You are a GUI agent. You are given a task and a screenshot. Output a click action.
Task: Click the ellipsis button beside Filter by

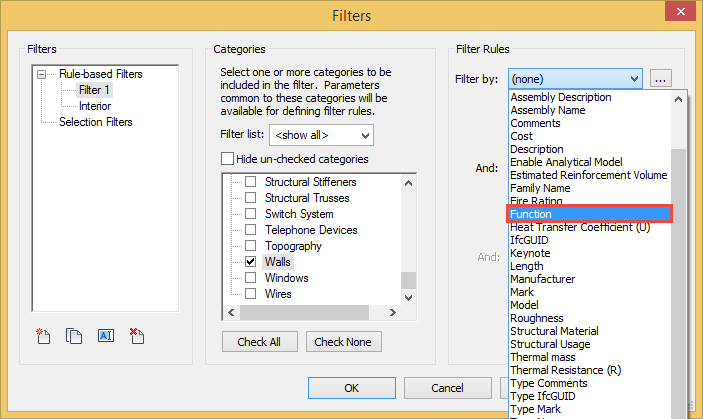pyautogui.click(x=660, y=79)
